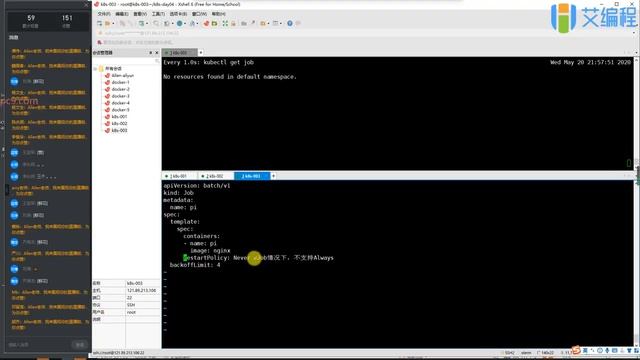The width and height of the screenshot is (640, 360).
Task: Click the port value 22
Action: [x=129, y=298]
